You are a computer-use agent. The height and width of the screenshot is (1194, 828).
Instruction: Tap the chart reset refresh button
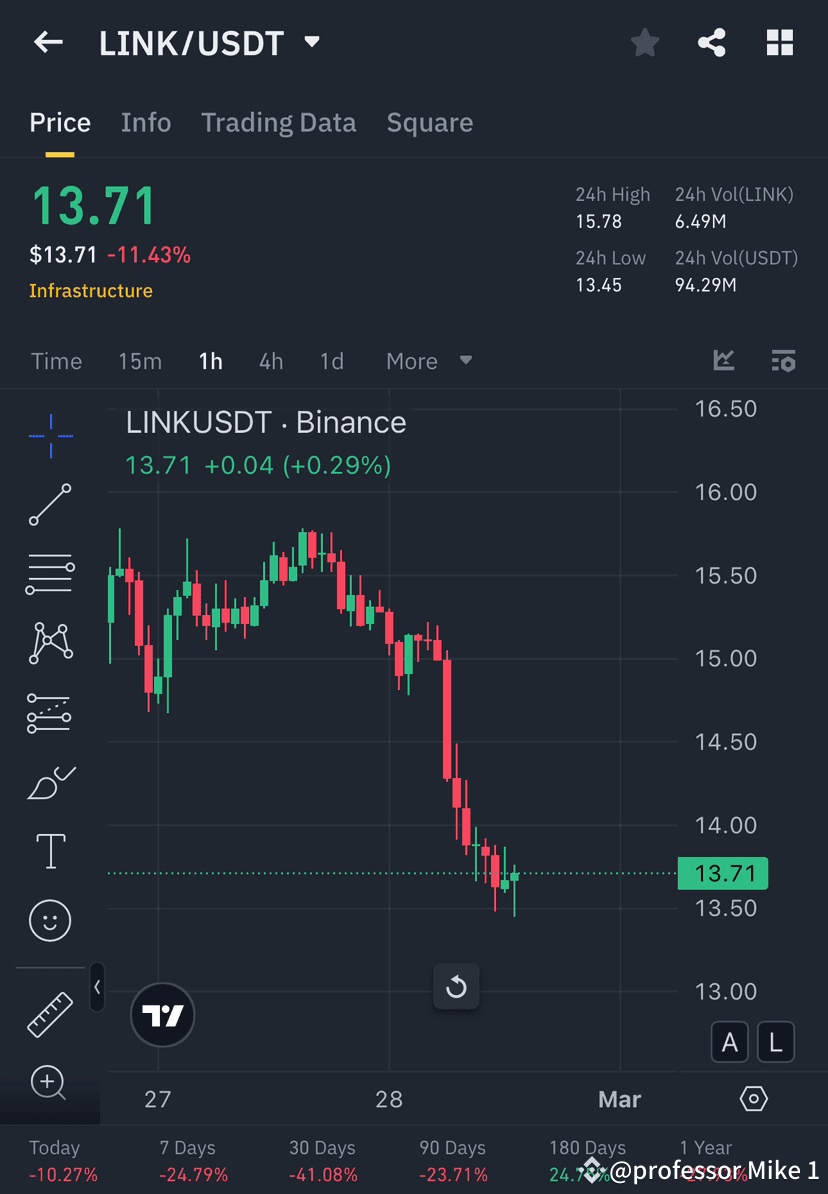click(x=456, y=987)
